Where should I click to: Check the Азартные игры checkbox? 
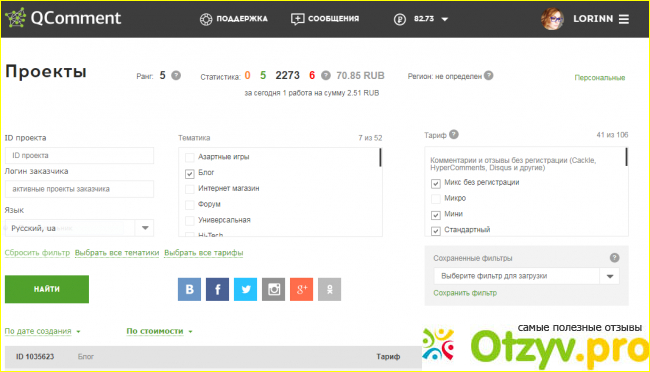point(189,158)
